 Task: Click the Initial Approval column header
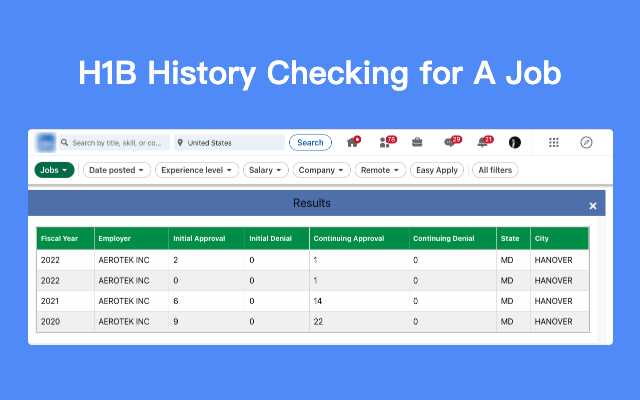click(x=207, y=238)
